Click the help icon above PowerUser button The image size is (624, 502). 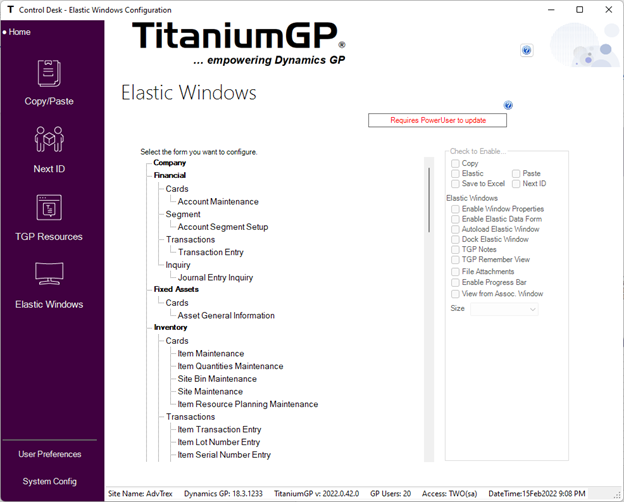(x=508, y=105)
